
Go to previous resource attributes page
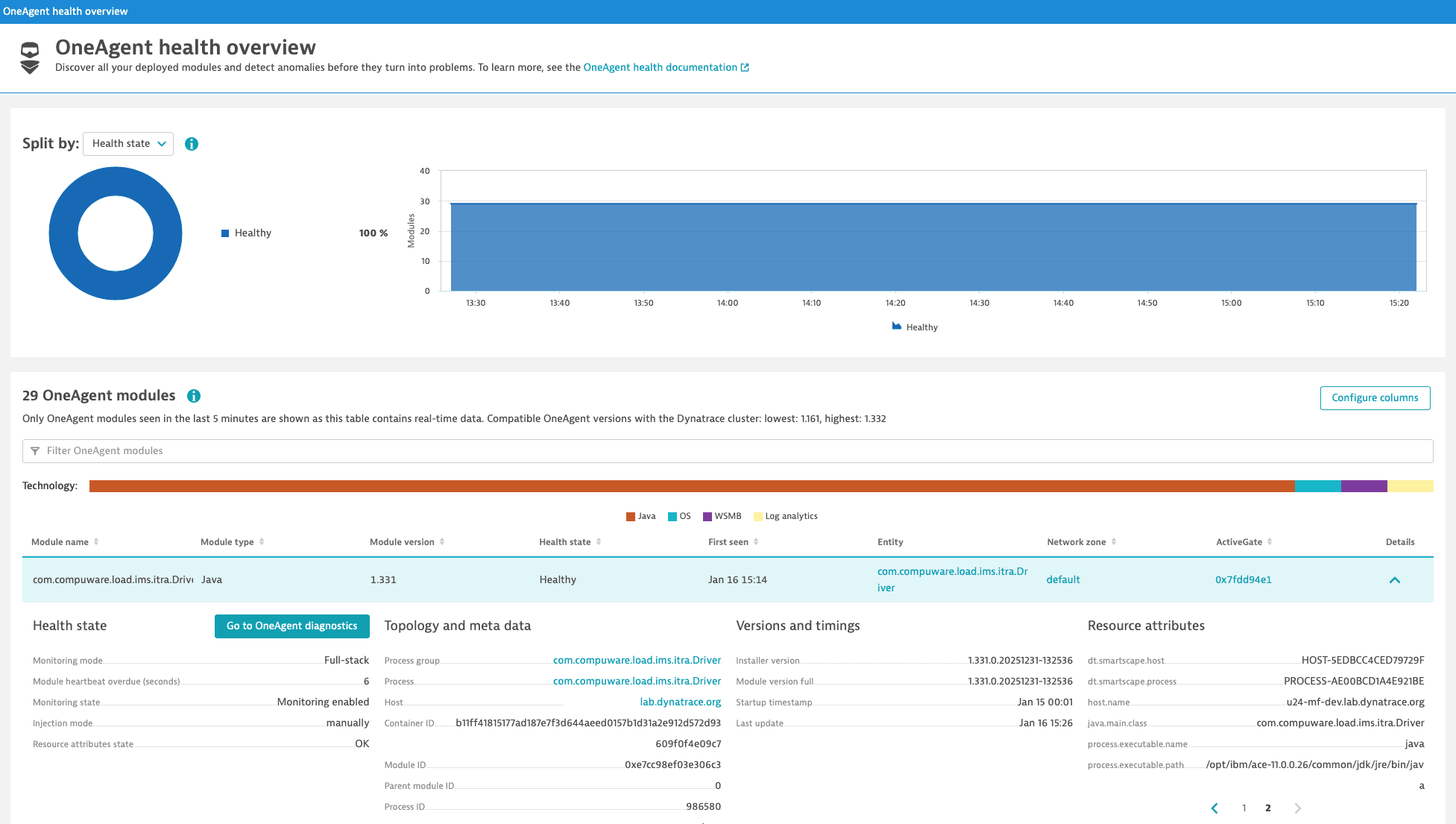(1214, 808)
